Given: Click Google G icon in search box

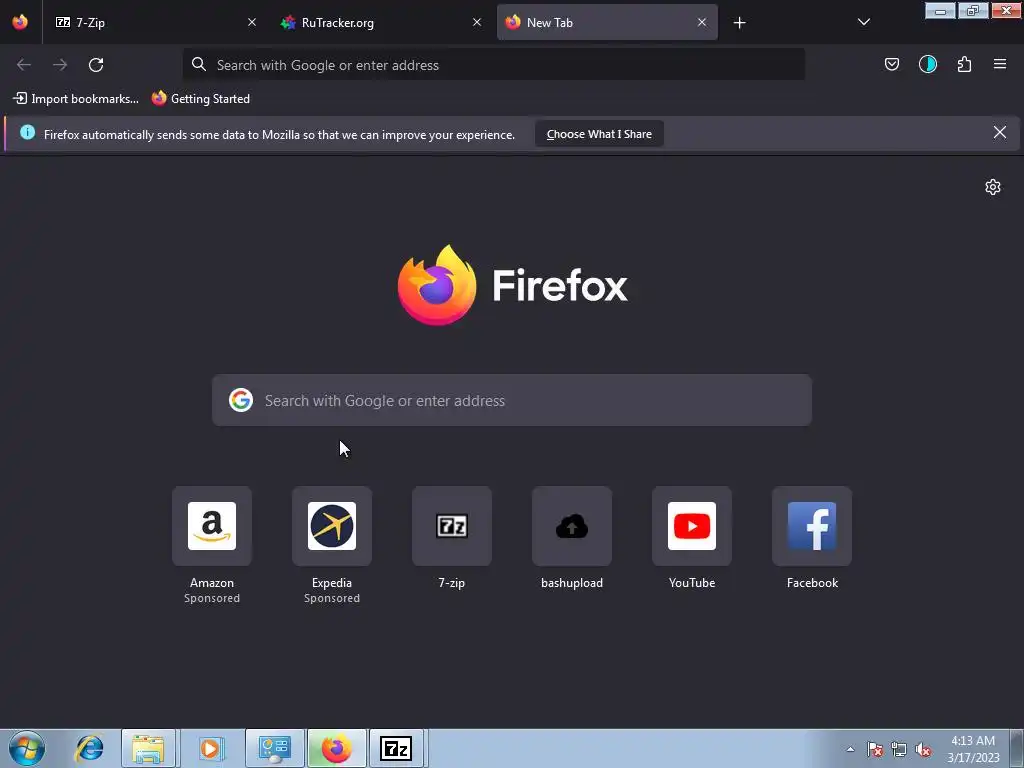Looking at the screenshot, I should coord(241,400).
